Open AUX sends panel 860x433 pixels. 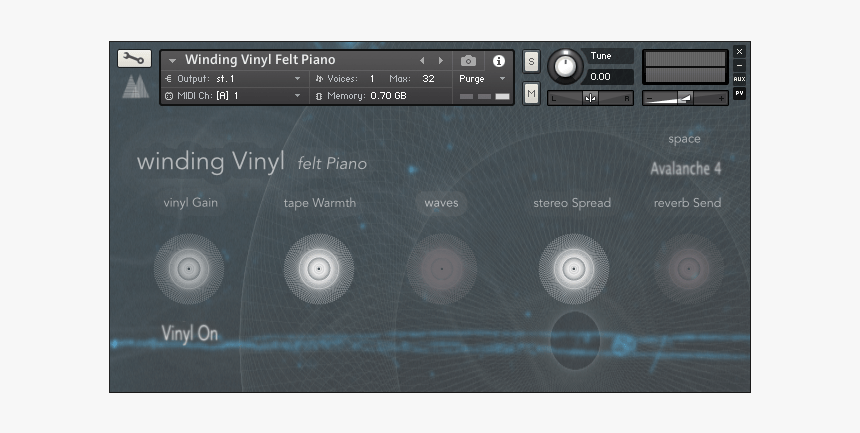pos(739,79)
